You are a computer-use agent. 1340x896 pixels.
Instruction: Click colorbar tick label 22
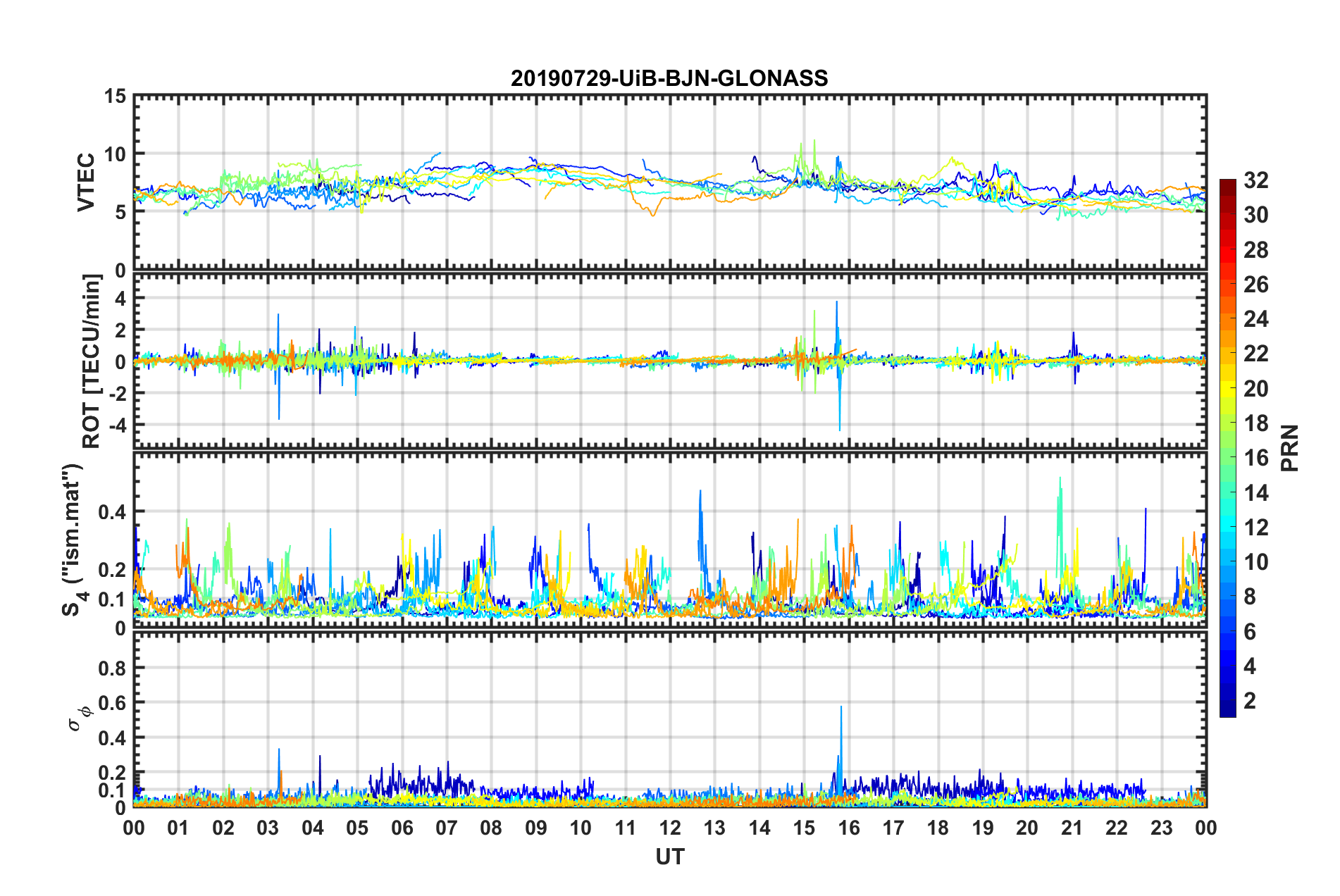1255,354
